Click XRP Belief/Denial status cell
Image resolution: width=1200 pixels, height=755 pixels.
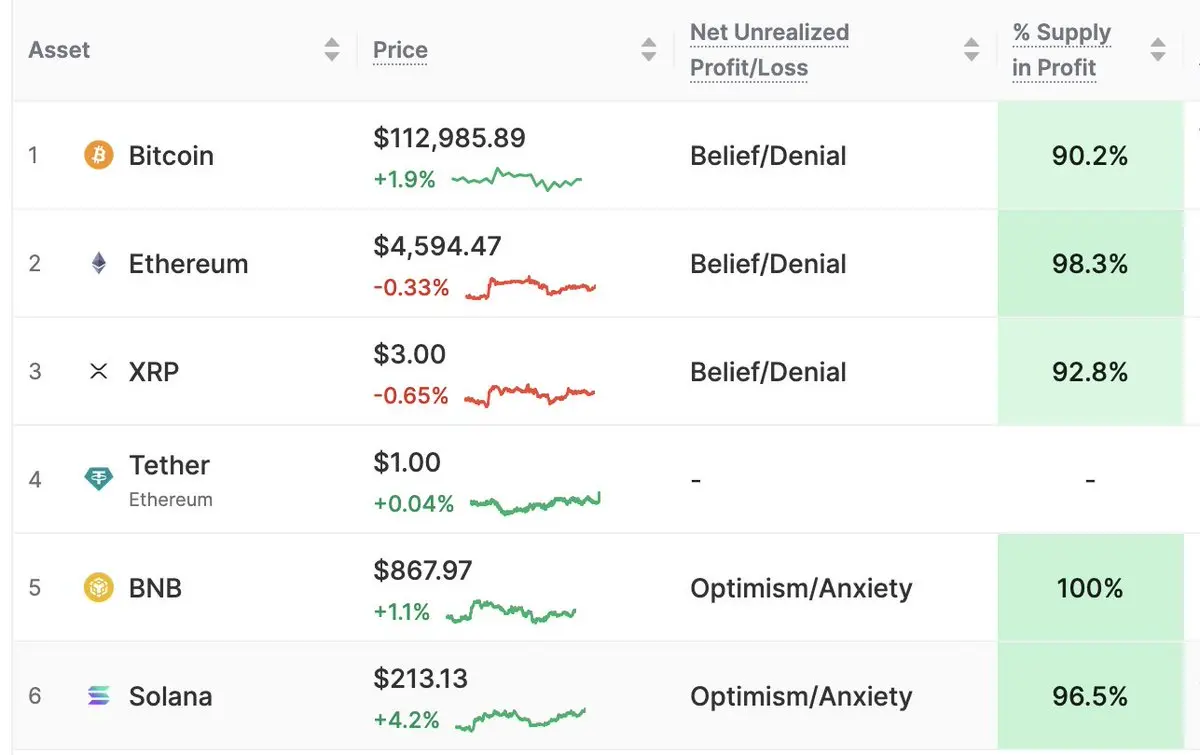point(768,372)
